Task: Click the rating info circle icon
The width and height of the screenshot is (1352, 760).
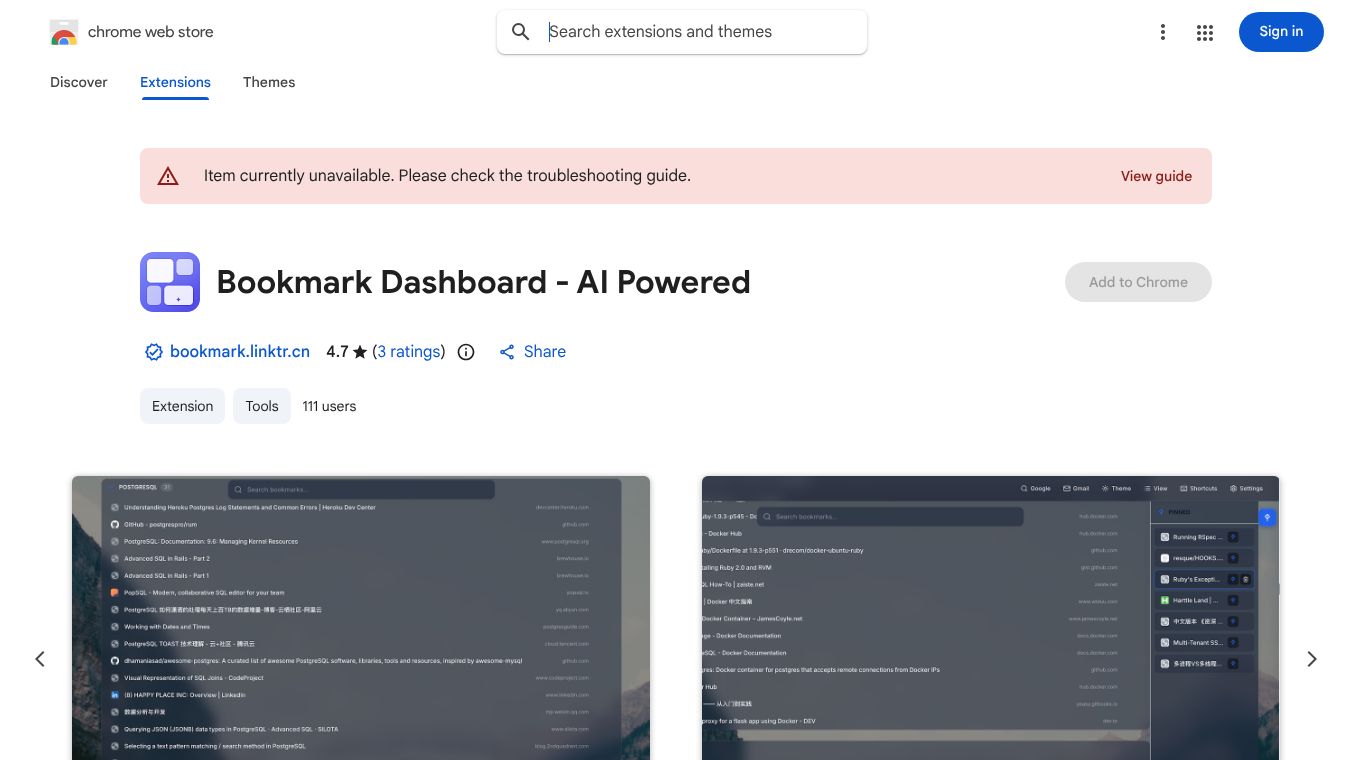Action: click(466, 352)
